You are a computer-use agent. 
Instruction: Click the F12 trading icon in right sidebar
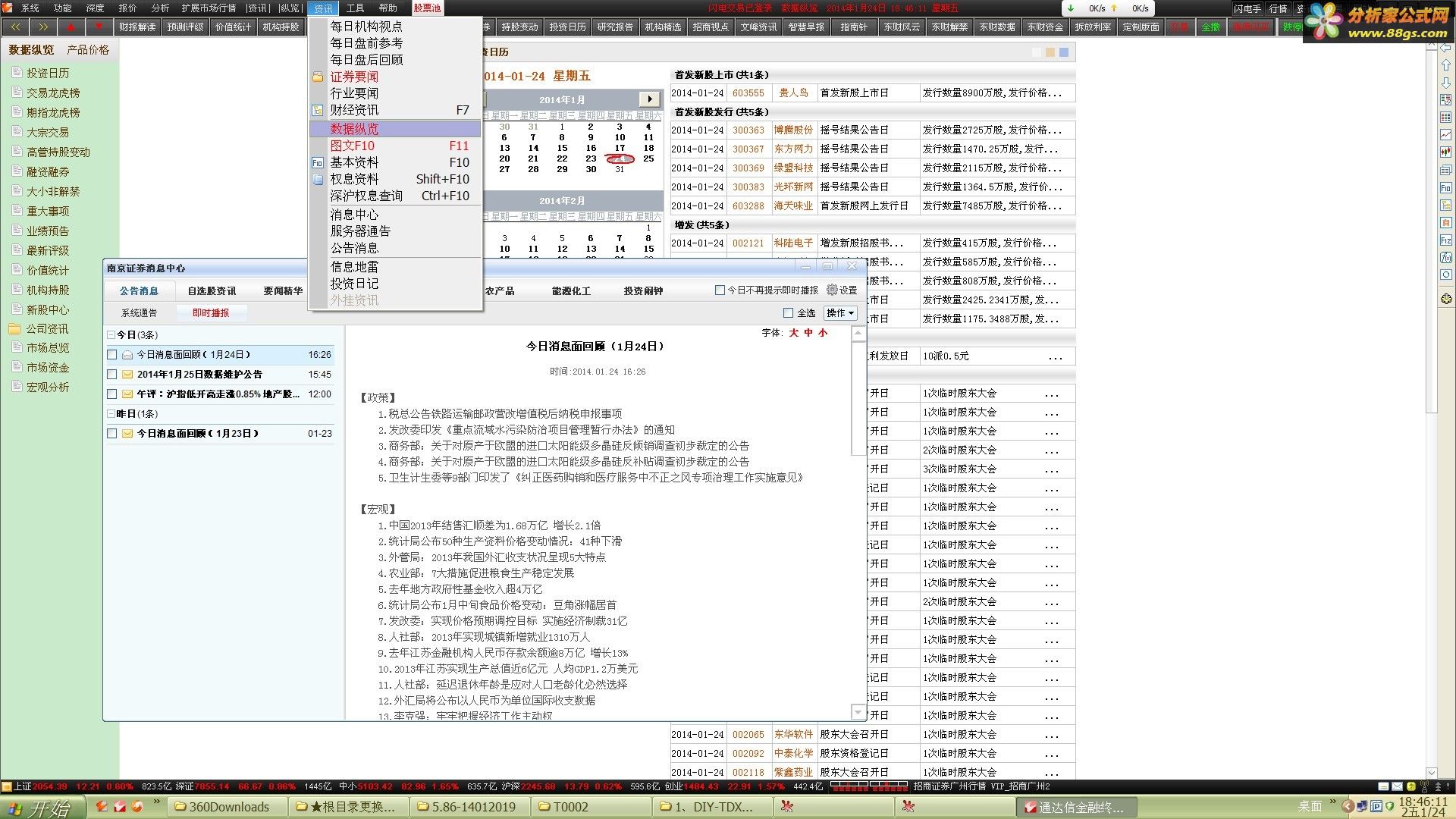(1446, 240)
